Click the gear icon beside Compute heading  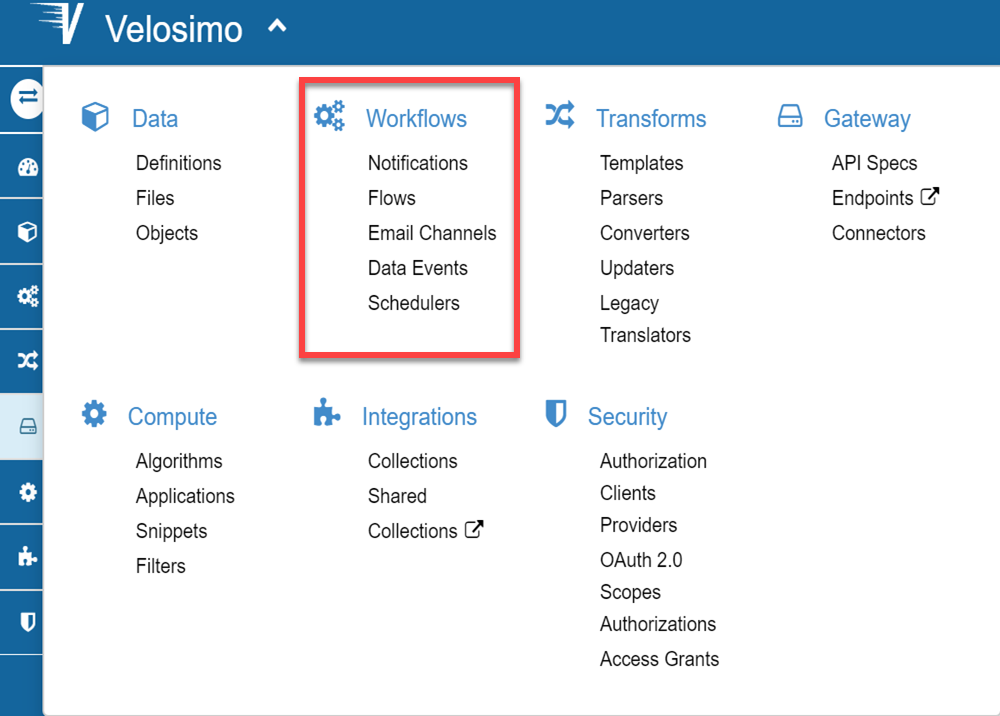coord(94,414)
